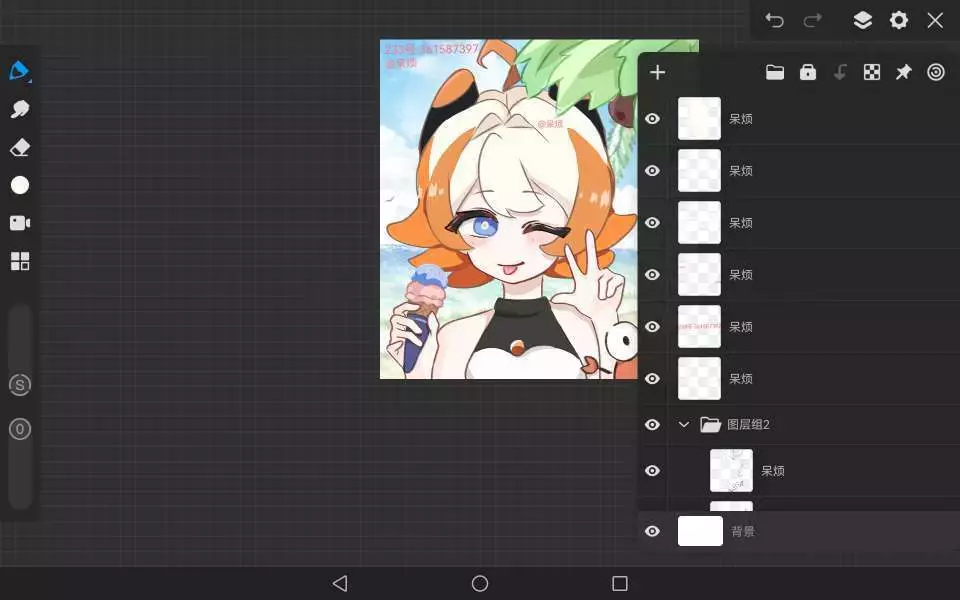Click the circled 0 button
960x600 pixels.
point(20,429)
